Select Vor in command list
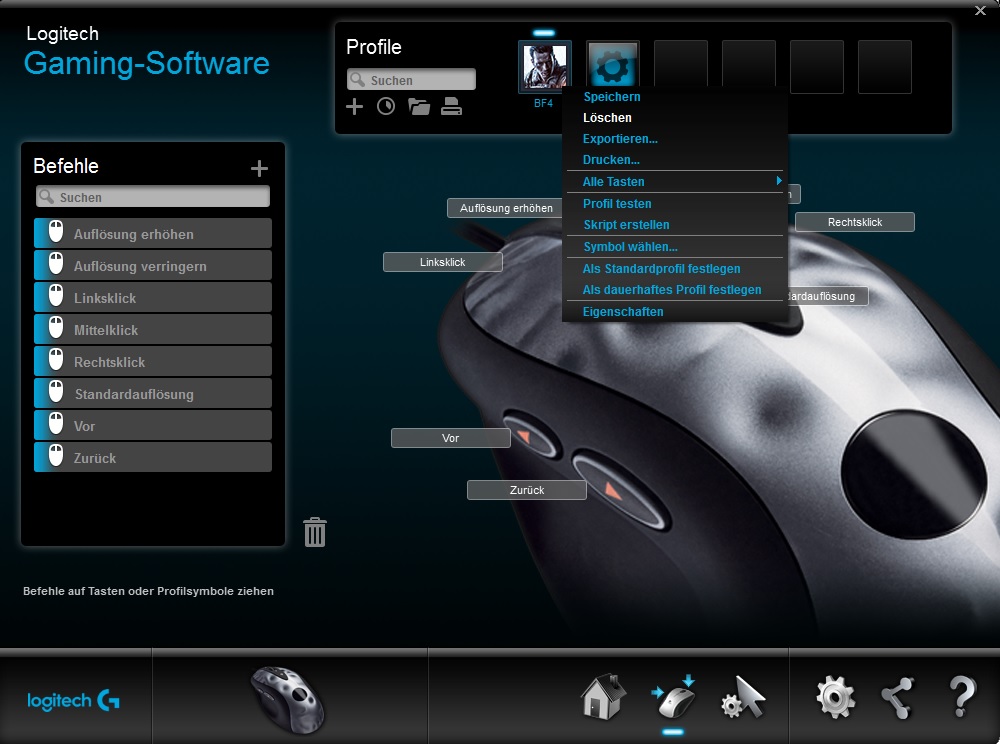The height and width of the screenshot is (744, 1000). tap(153, 425)
